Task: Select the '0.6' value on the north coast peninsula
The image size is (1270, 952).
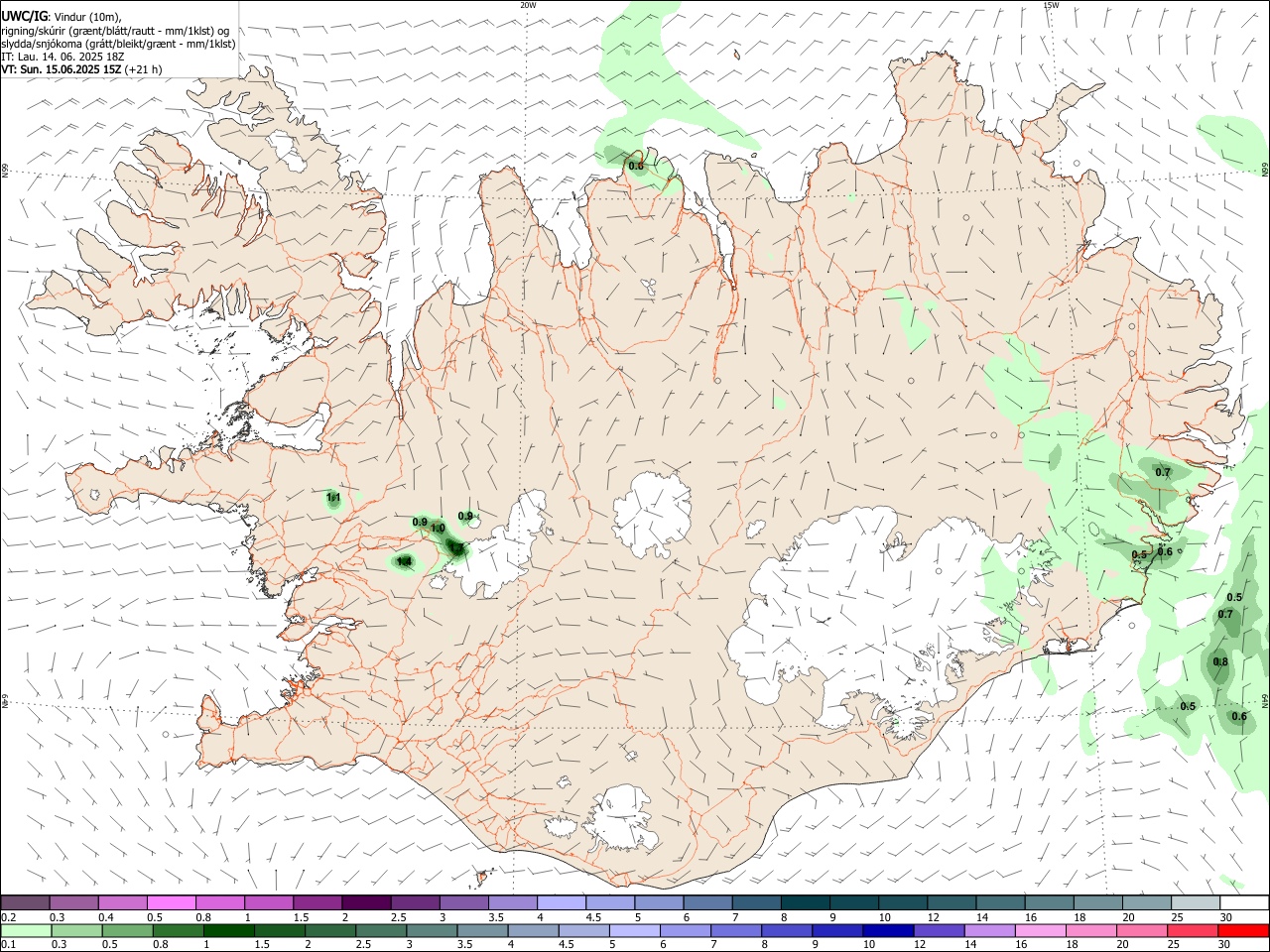Action: coord(636,167)
